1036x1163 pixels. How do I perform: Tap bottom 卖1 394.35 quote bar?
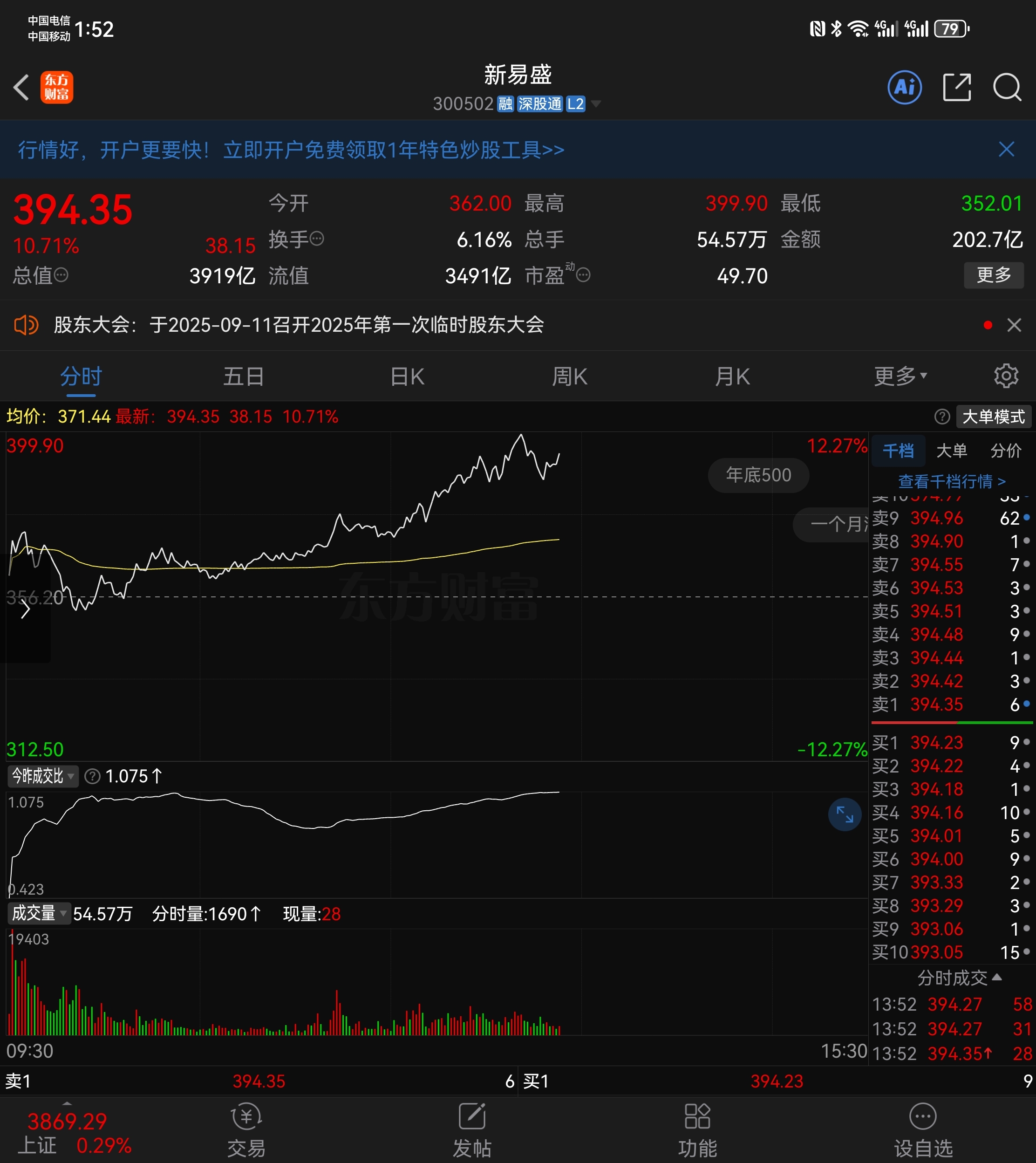click(x=259, y=1081)
